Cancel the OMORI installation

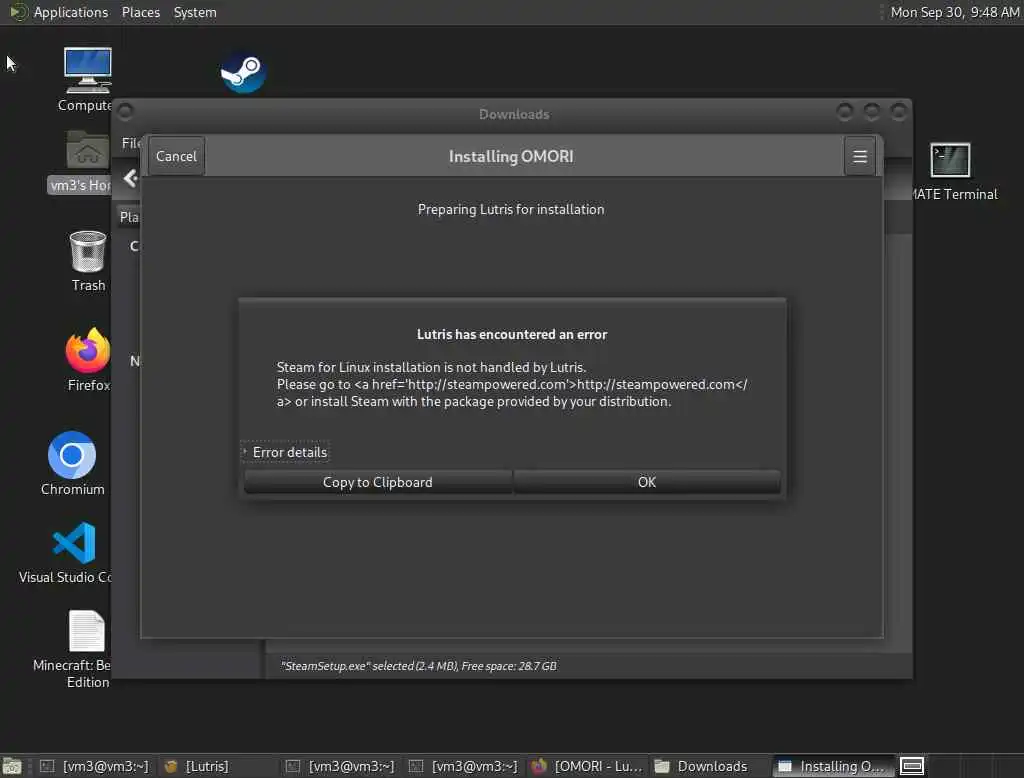[176, 156]
